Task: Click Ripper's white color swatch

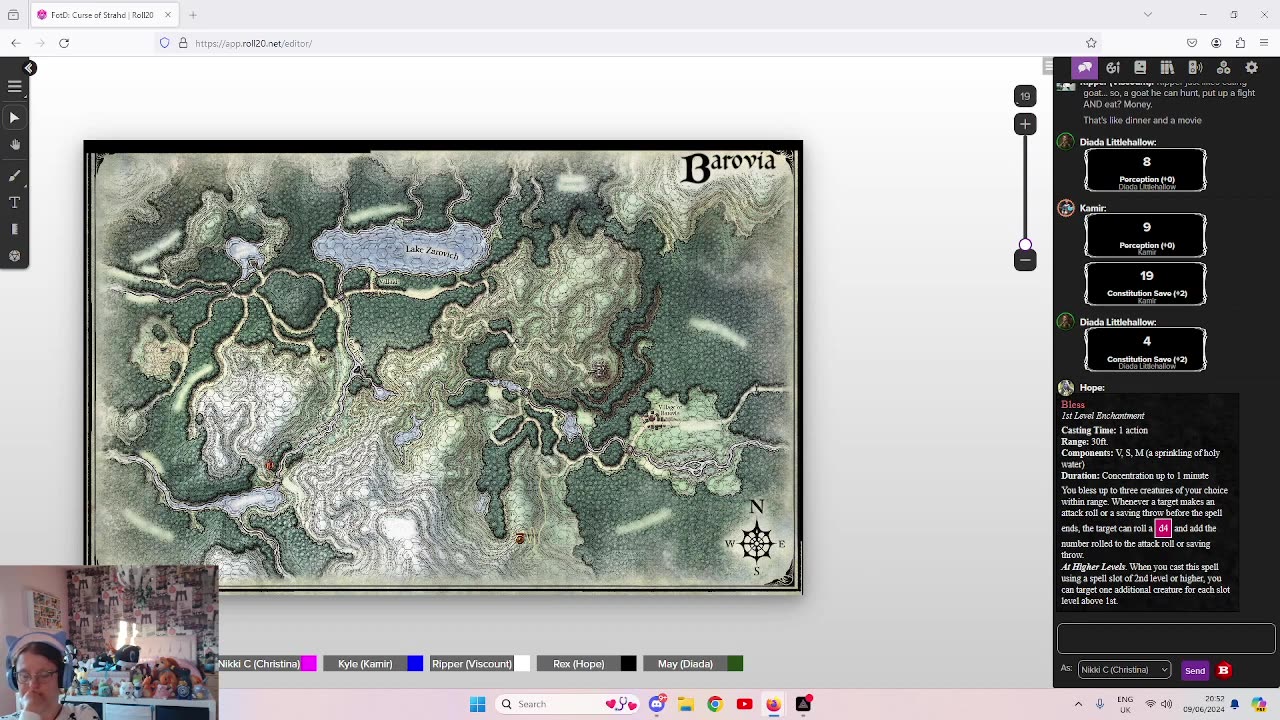Action: 522,664
